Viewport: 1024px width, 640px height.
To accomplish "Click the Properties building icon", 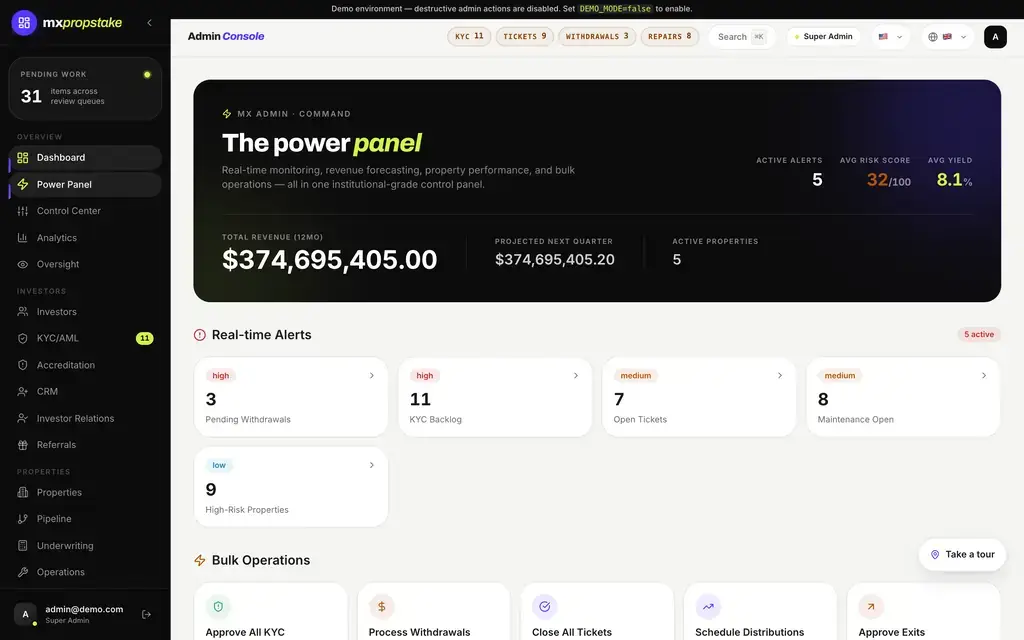I will (x=23, y=492).
